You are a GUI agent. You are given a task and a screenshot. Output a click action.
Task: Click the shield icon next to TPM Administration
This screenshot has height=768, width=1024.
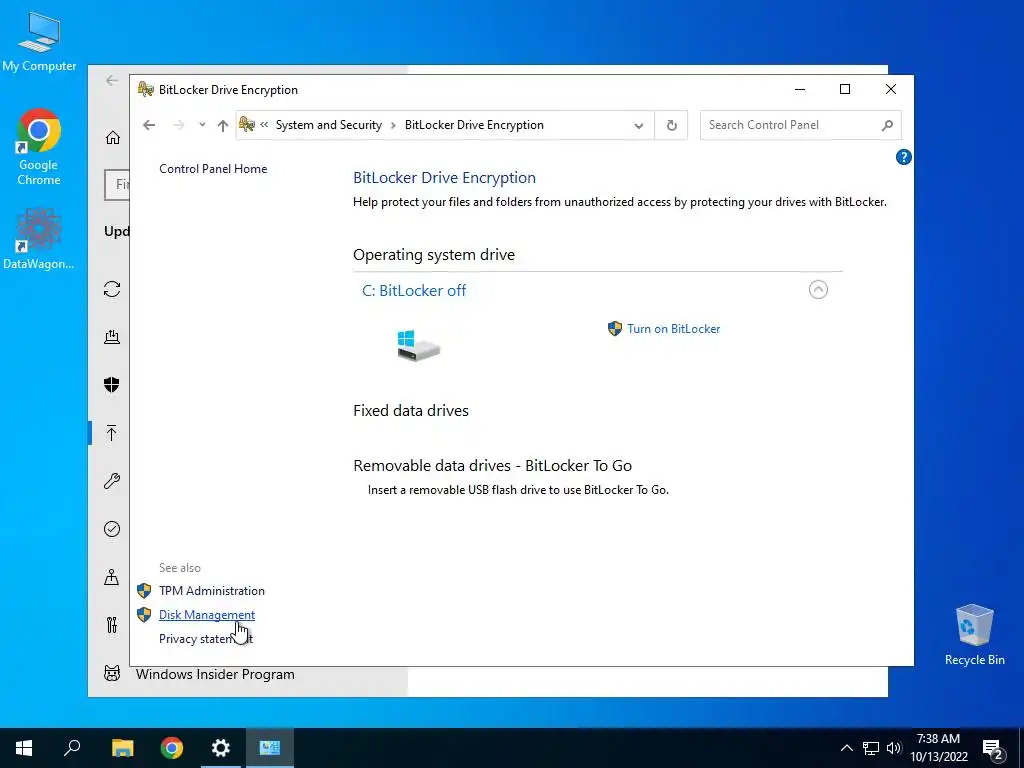coord(144,590)
